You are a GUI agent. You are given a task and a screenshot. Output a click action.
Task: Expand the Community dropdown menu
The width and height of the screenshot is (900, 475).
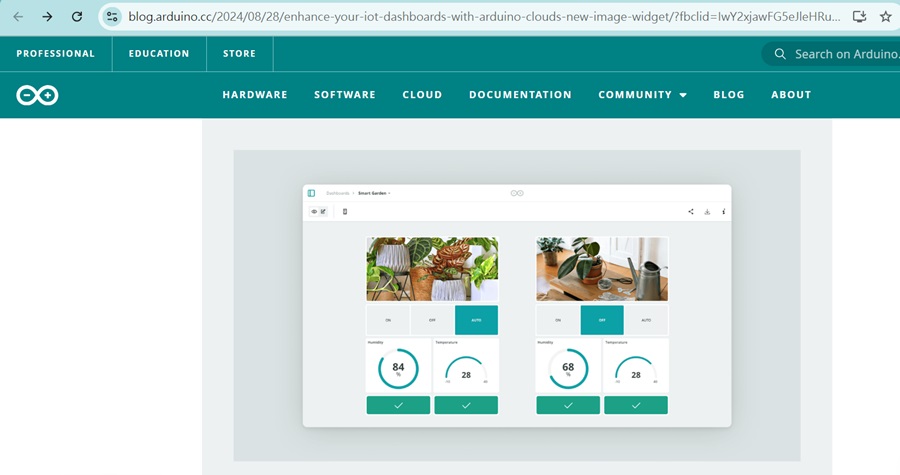click(x=642, y=95)
